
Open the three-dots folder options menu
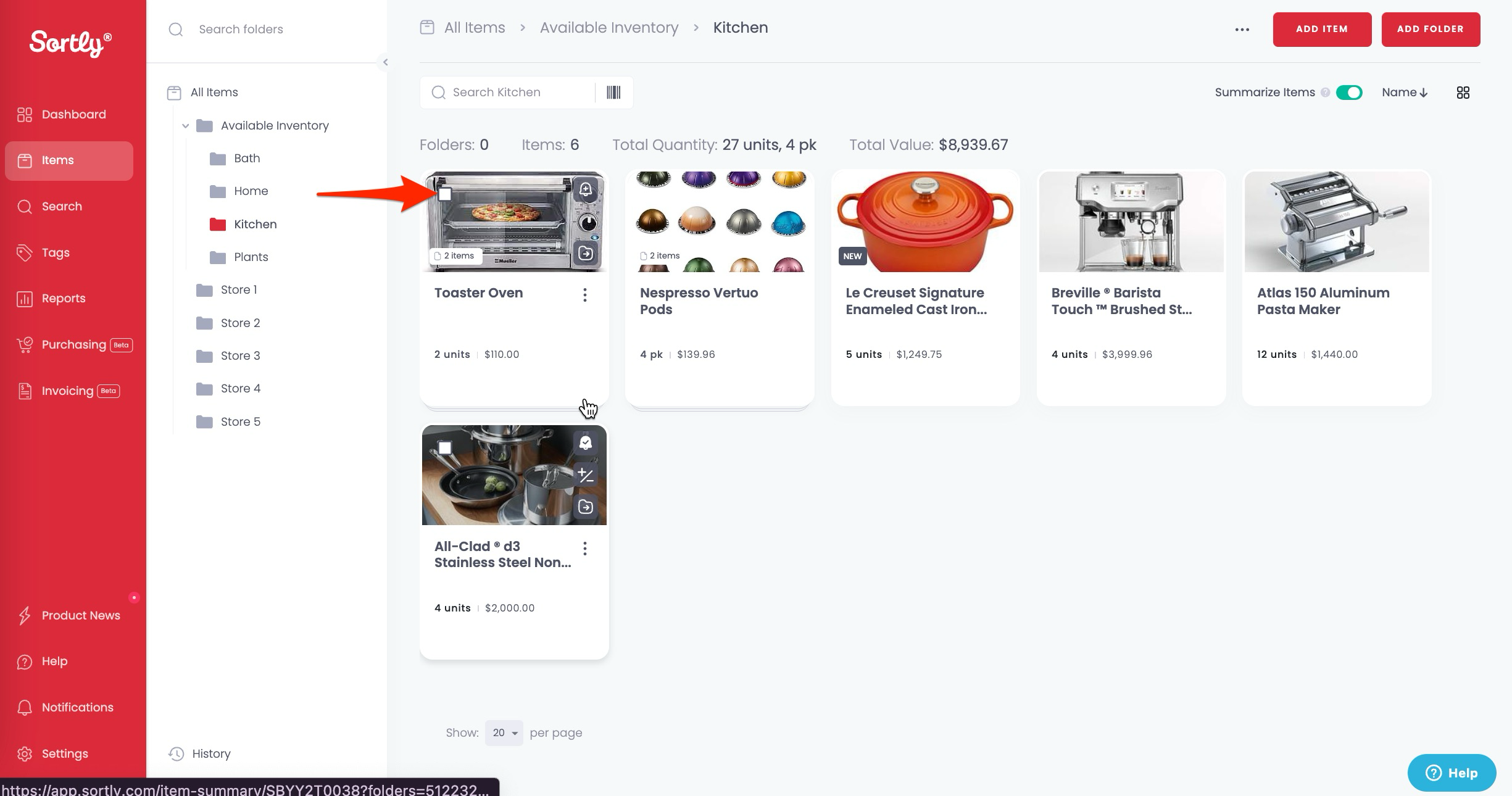1242,29
